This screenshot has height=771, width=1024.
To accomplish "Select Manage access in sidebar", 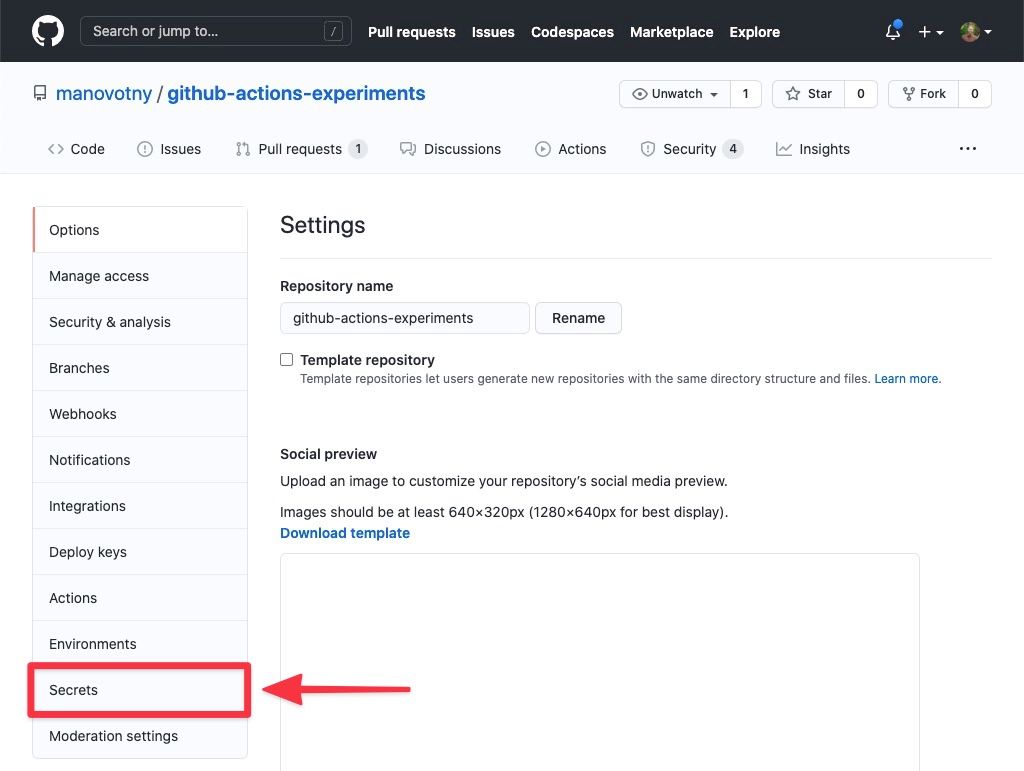I will pos(140,276).
